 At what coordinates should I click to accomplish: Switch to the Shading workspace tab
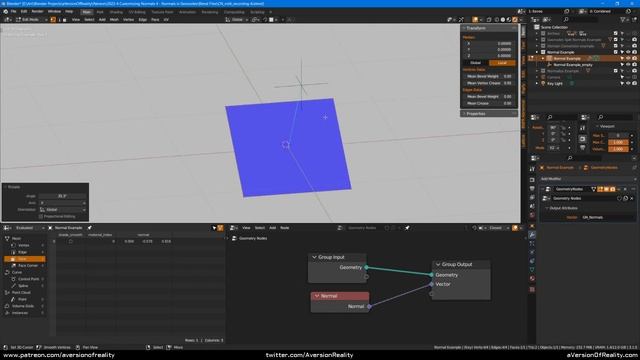coord(116,12)
